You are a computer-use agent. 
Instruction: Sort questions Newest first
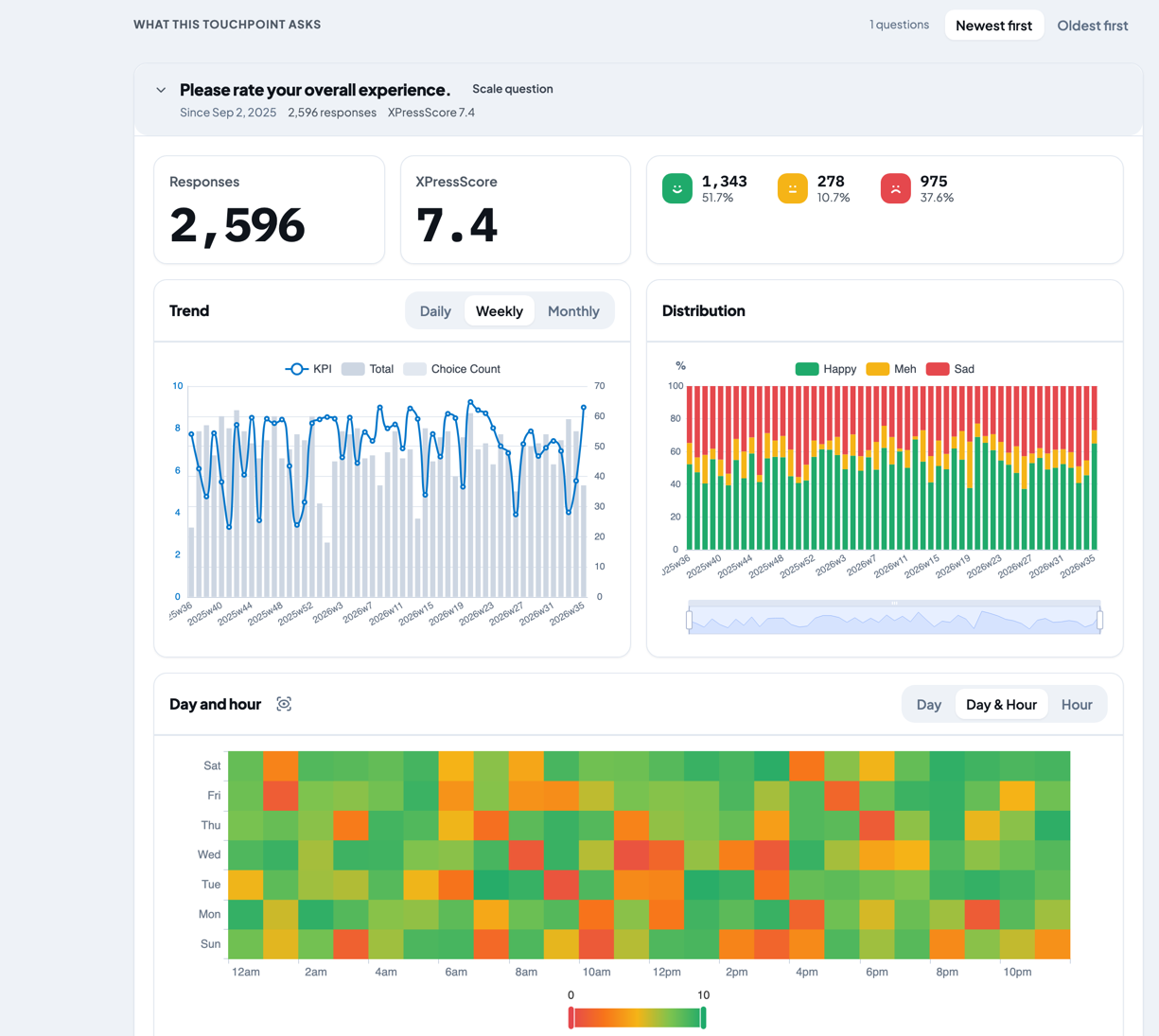(x=993, y=26)
